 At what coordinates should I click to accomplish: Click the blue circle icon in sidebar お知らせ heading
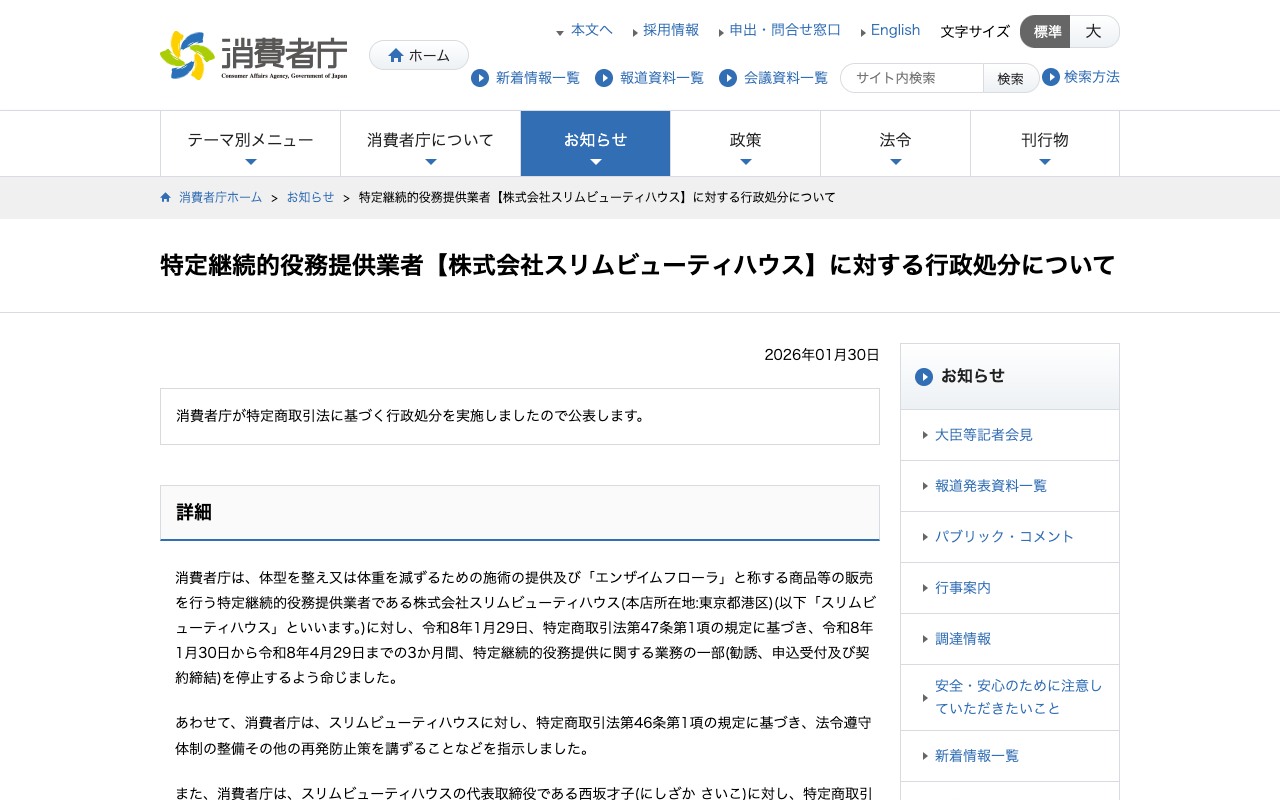click(x=924, y=377)
